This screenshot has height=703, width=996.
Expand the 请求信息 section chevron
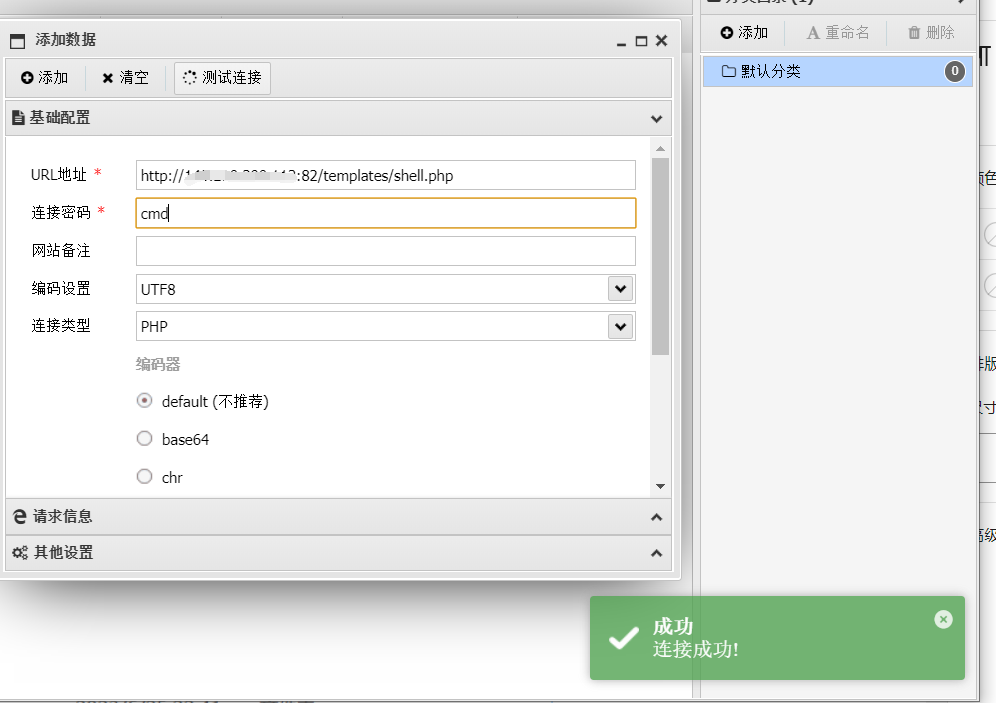656,518
